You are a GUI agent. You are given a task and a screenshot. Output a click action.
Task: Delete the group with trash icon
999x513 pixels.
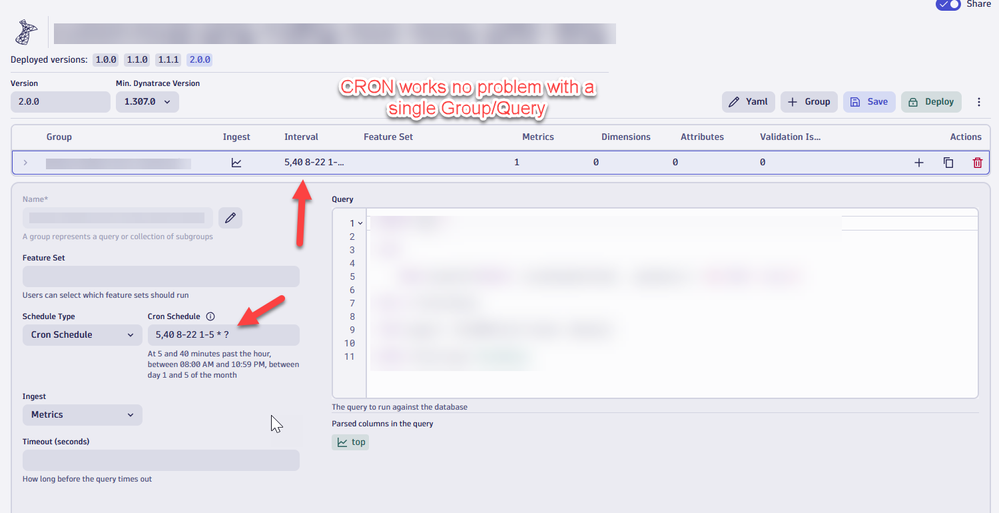click(x=977, y=163)
